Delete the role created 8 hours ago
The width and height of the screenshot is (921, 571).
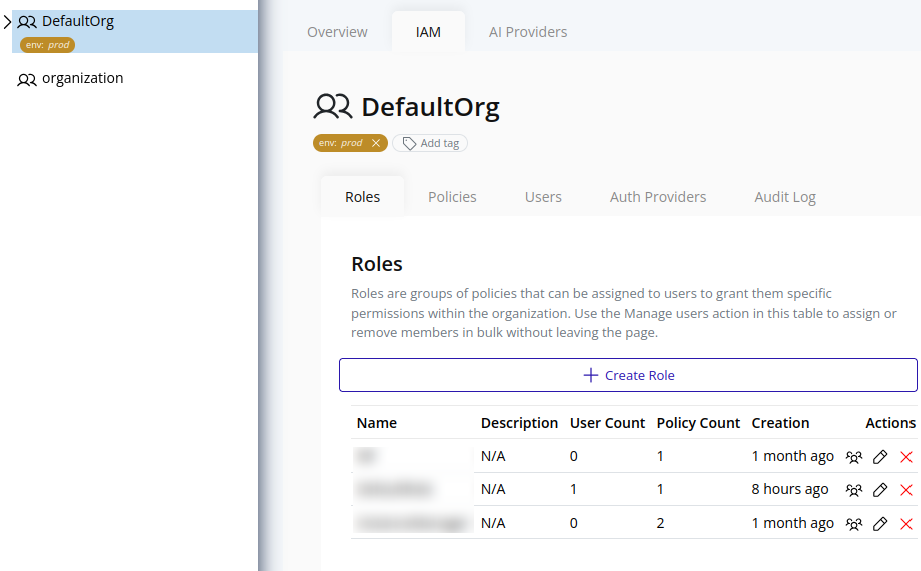(x=906, y=490)
